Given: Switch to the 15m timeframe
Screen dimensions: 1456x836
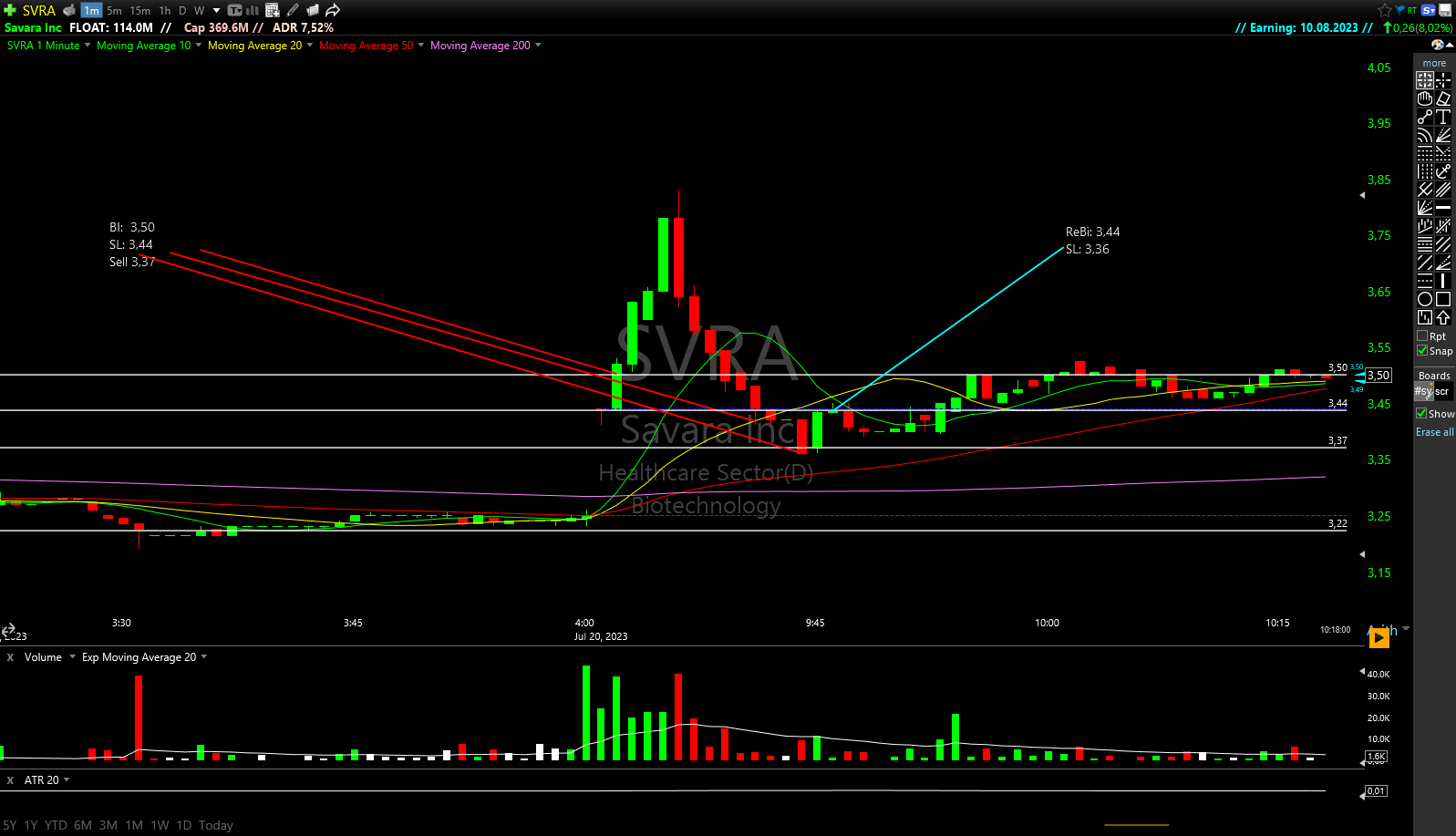Looking at the screenshot, I should click(139, 11).
